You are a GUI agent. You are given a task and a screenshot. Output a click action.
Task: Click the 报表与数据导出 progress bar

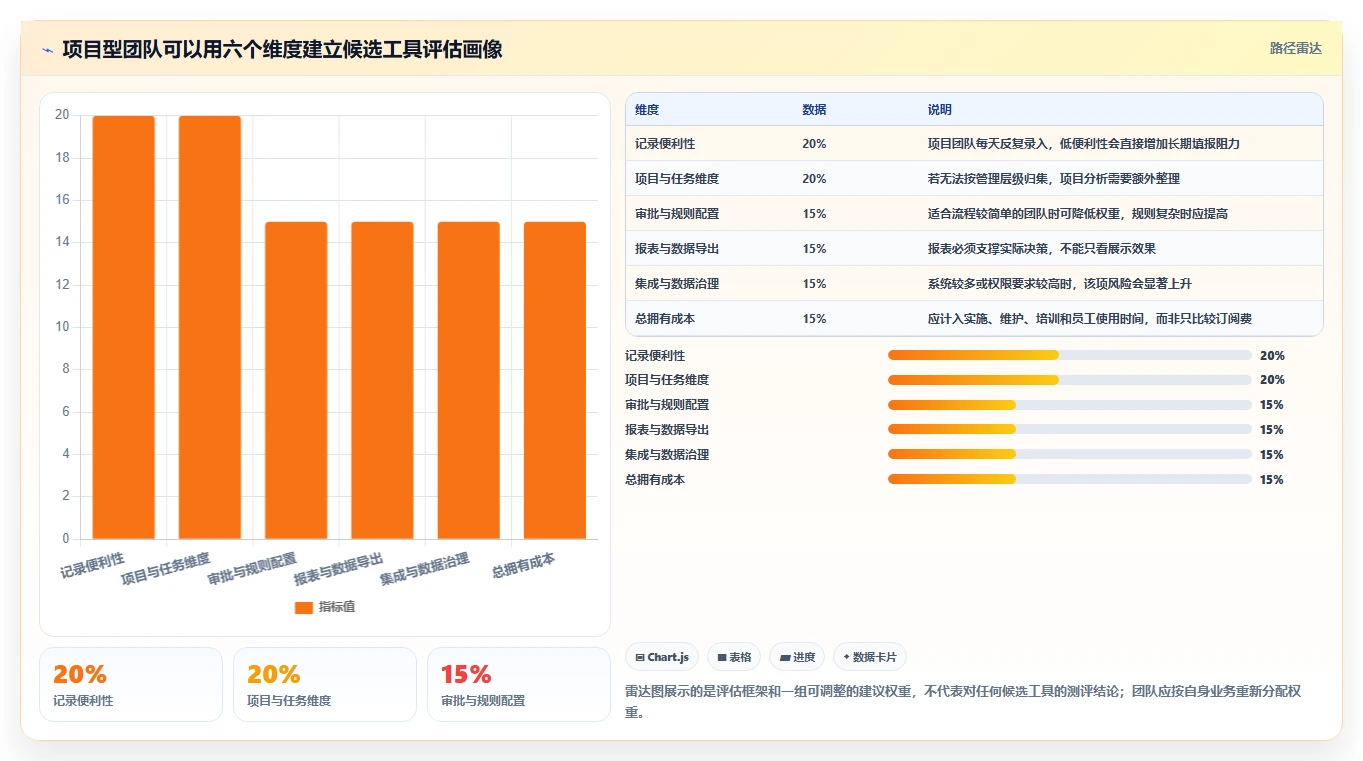1070,430
